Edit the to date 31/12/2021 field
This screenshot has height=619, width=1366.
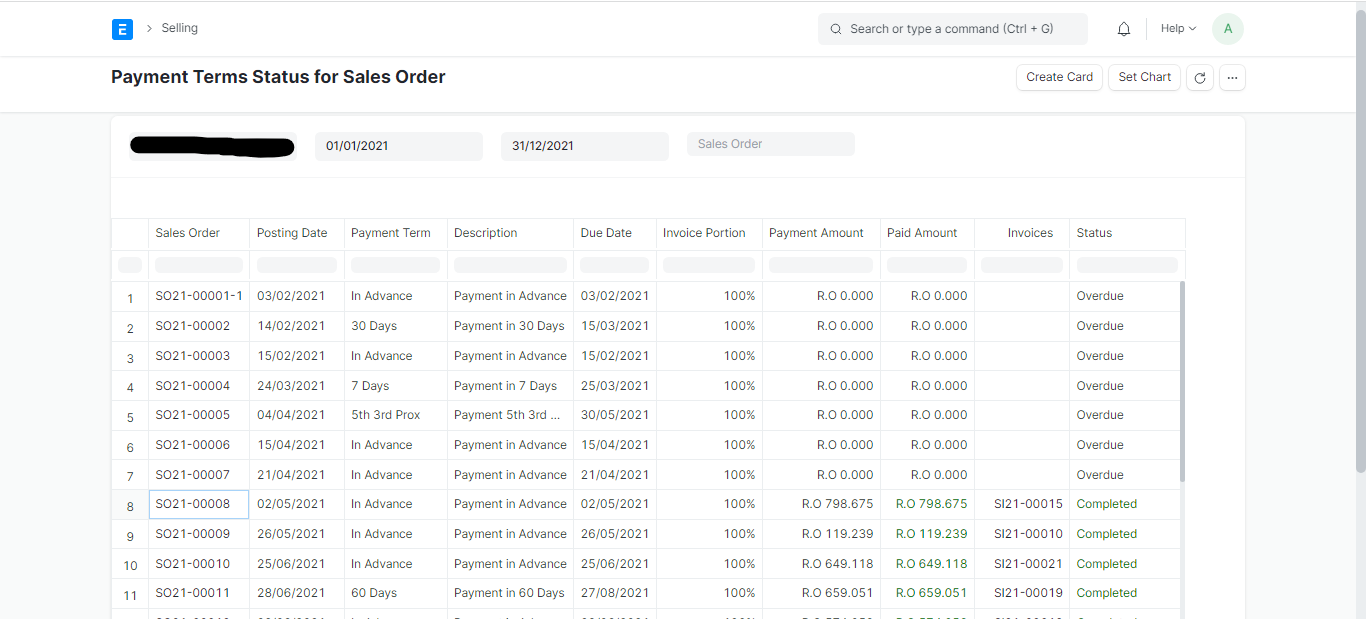(585, 146)
